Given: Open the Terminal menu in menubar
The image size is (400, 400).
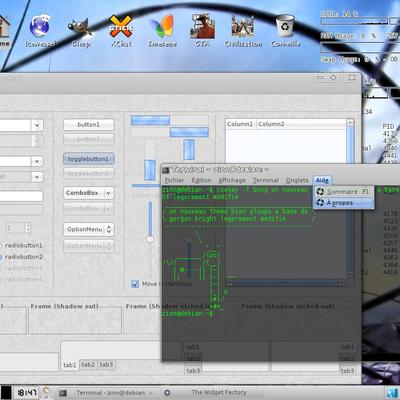Looking at the screenshot, I should coord(266,180).
